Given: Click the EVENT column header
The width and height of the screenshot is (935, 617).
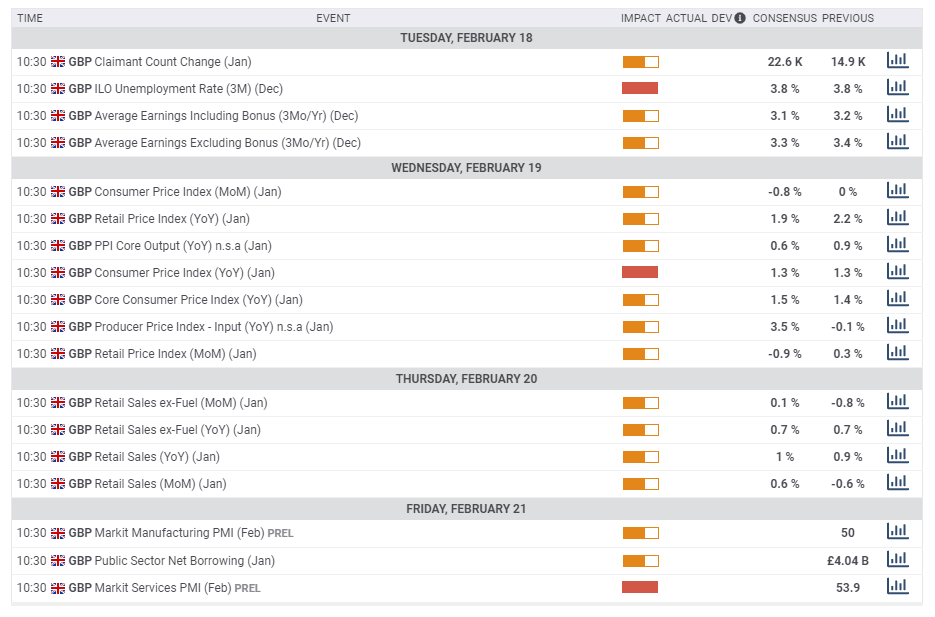Looking at the screenshot, I should pos(334,17).
